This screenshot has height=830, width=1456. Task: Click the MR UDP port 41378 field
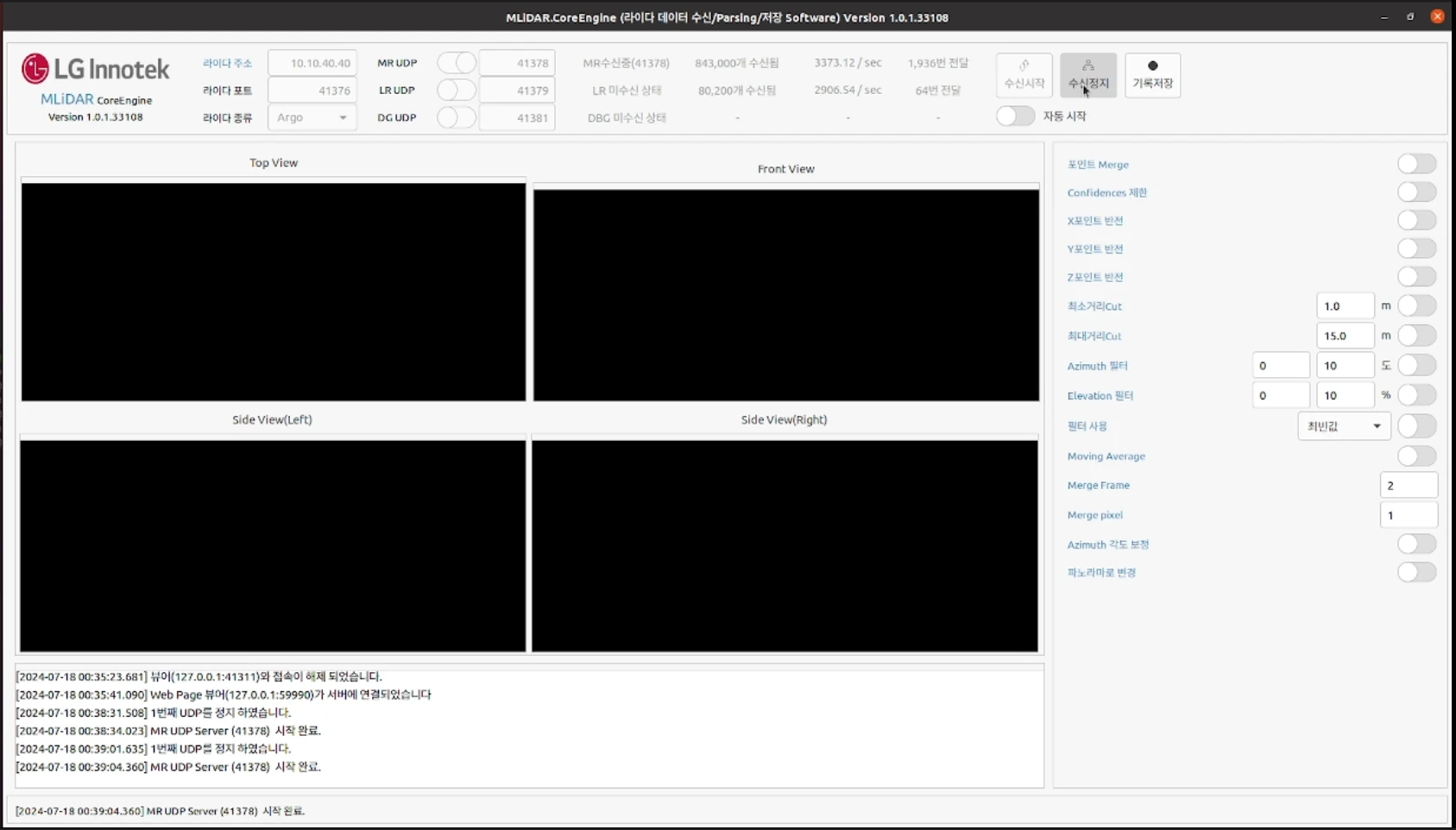click(517, 63)
